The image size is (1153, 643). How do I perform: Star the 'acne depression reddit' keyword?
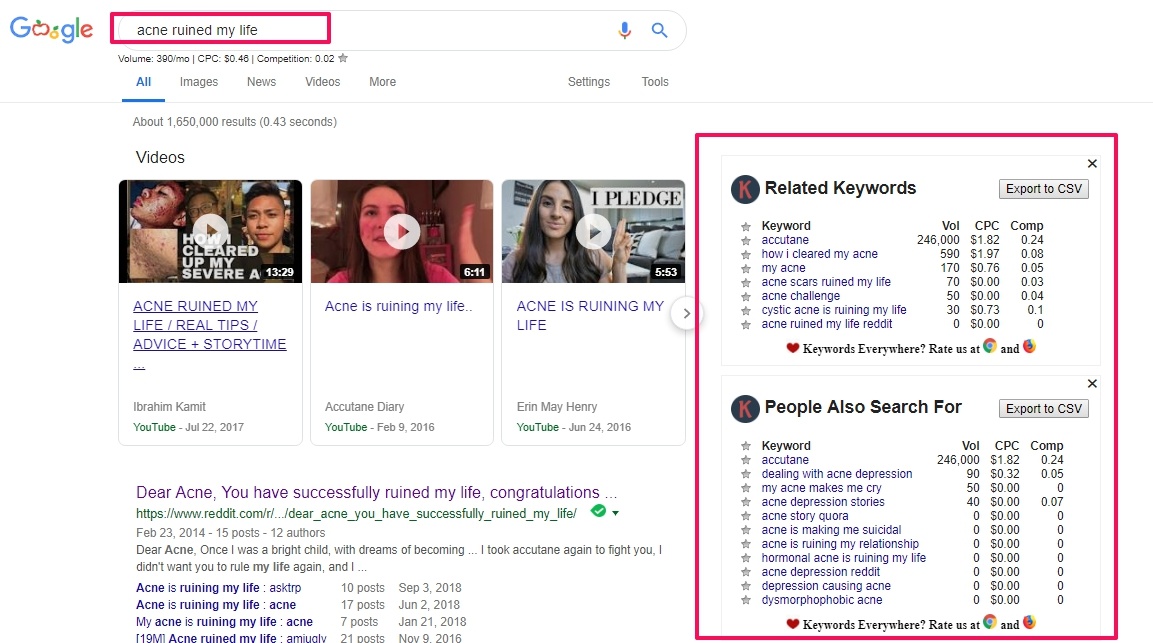746,572
